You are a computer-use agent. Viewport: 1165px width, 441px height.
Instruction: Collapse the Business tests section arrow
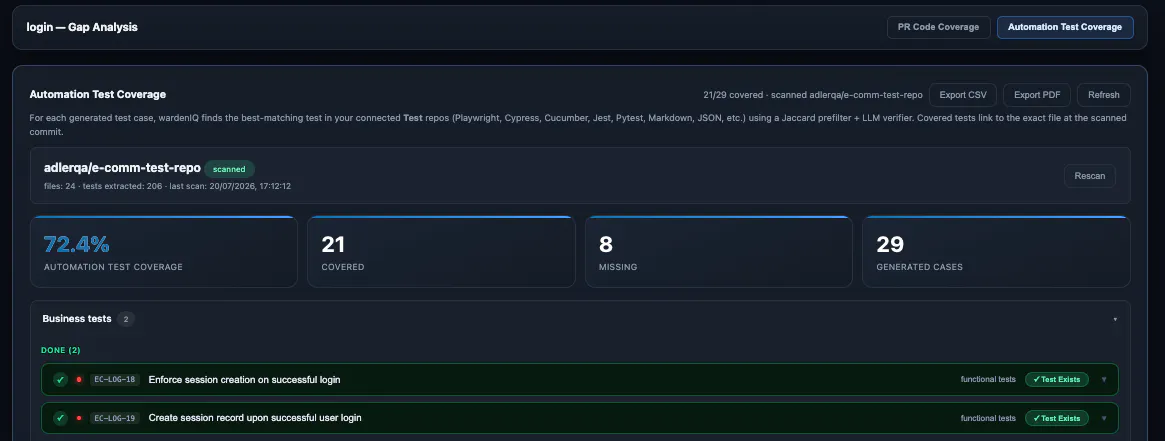1114,319
